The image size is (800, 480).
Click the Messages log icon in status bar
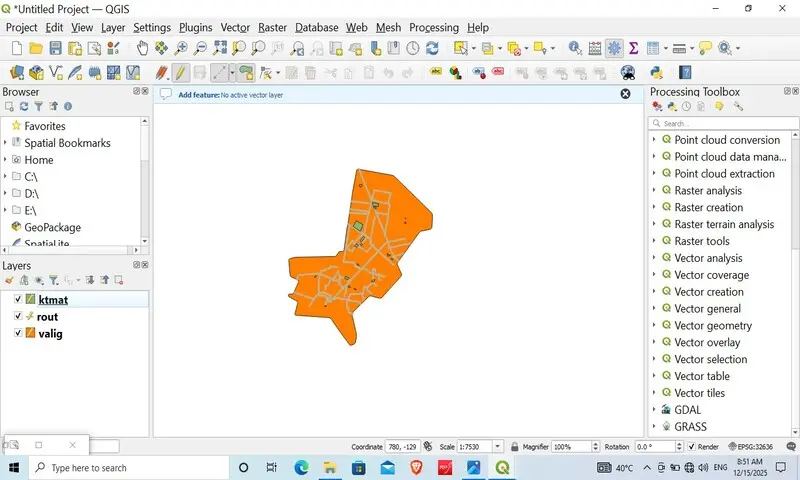(x=791, y=447)
